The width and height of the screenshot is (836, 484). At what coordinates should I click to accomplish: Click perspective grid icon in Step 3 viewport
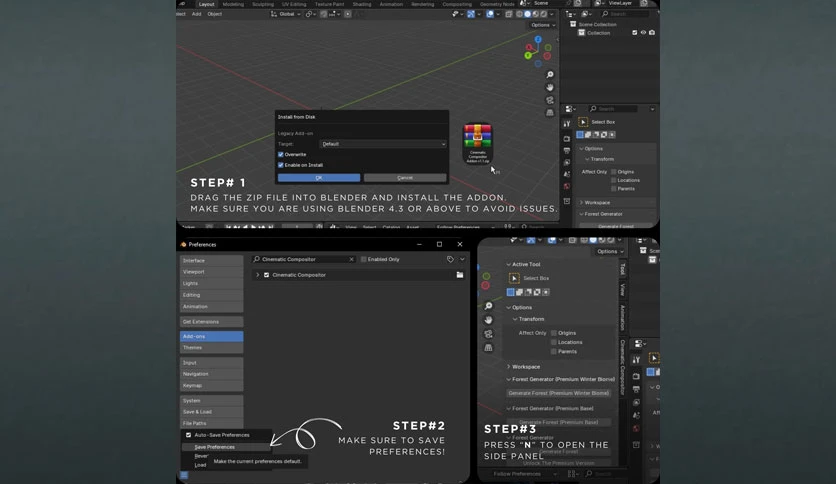point(488,348)
